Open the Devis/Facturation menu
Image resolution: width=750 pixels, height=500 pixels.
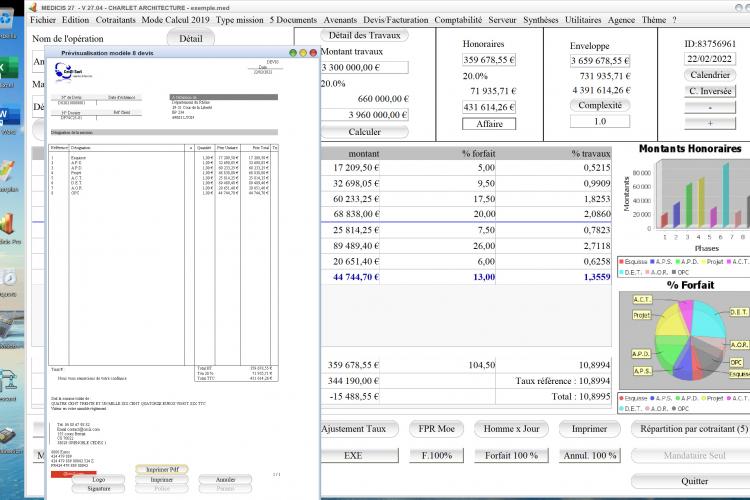pos(396,20)
